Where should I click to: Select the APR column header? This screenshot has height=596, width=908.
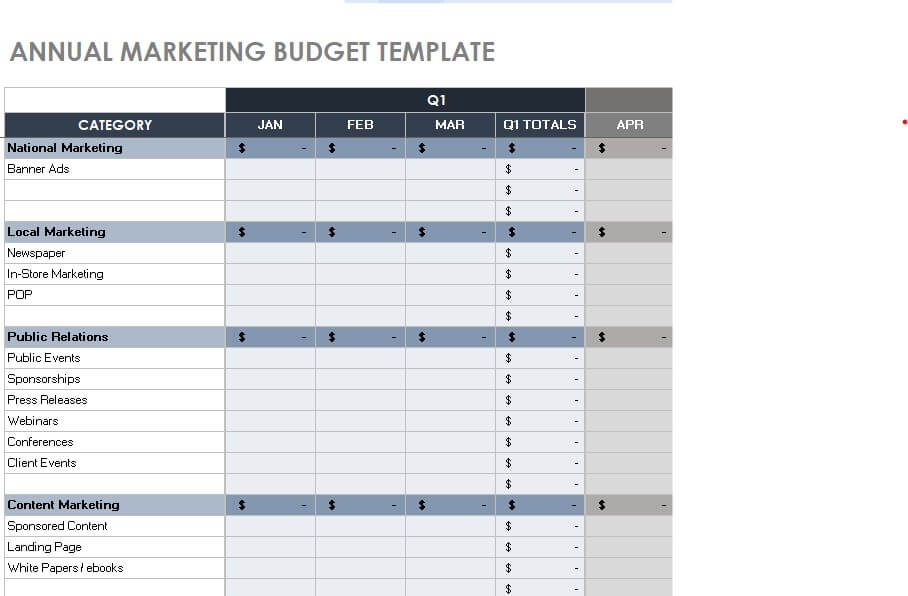(629, 125)
